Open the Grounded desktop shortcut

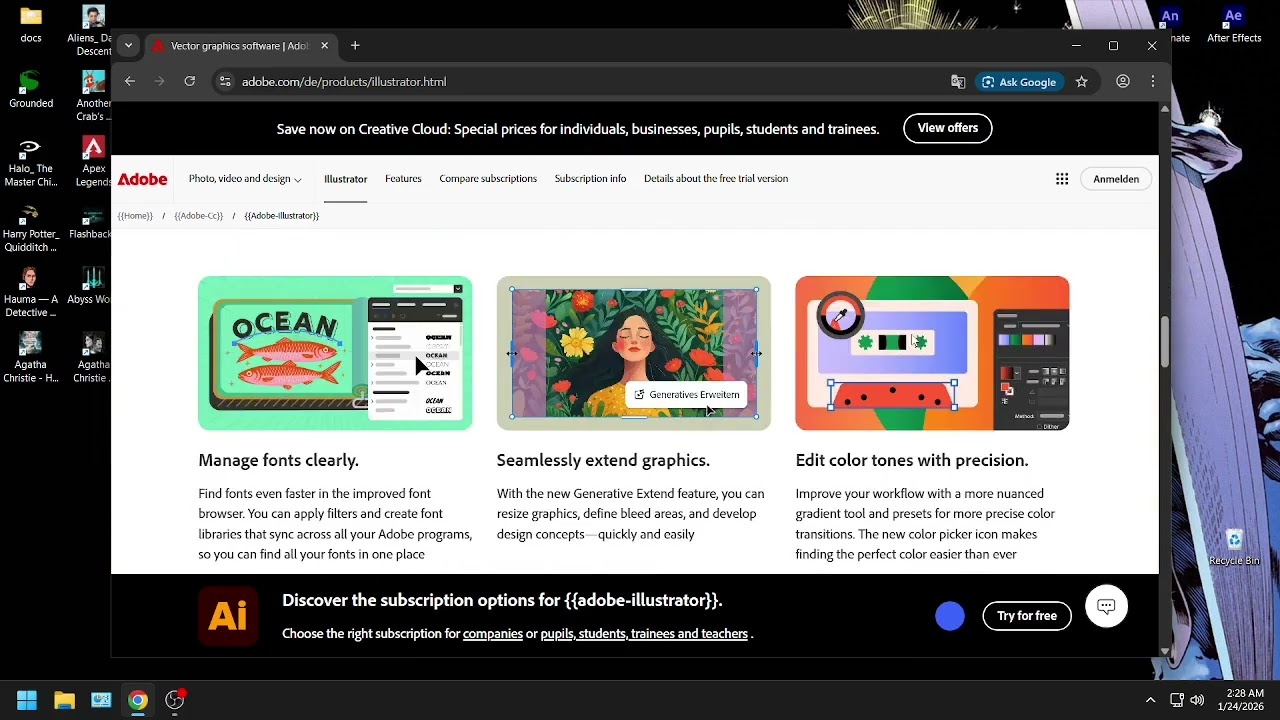point(31,90)
